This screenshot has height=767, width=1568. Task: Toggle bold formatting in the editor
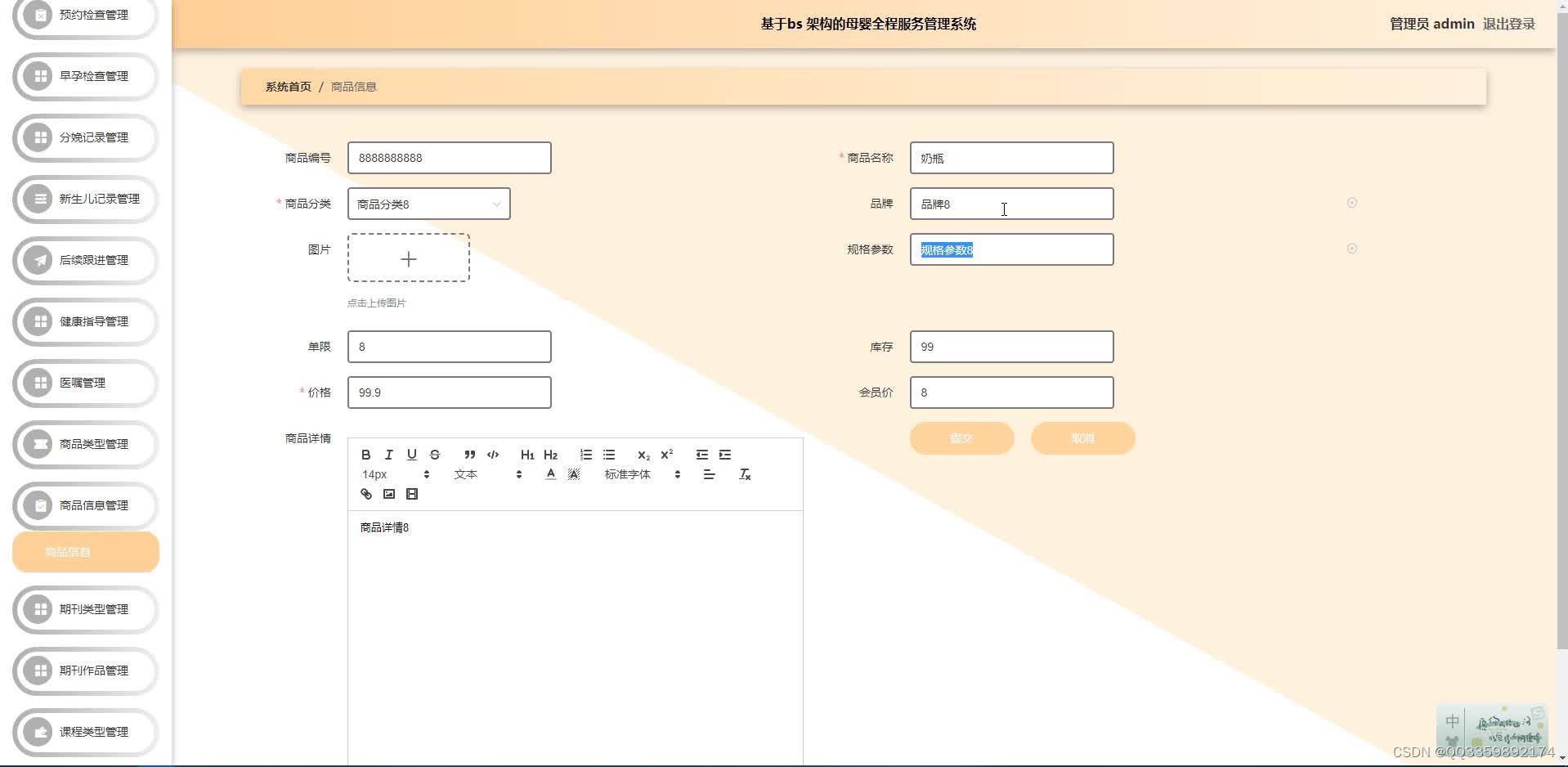pos(366,455)
